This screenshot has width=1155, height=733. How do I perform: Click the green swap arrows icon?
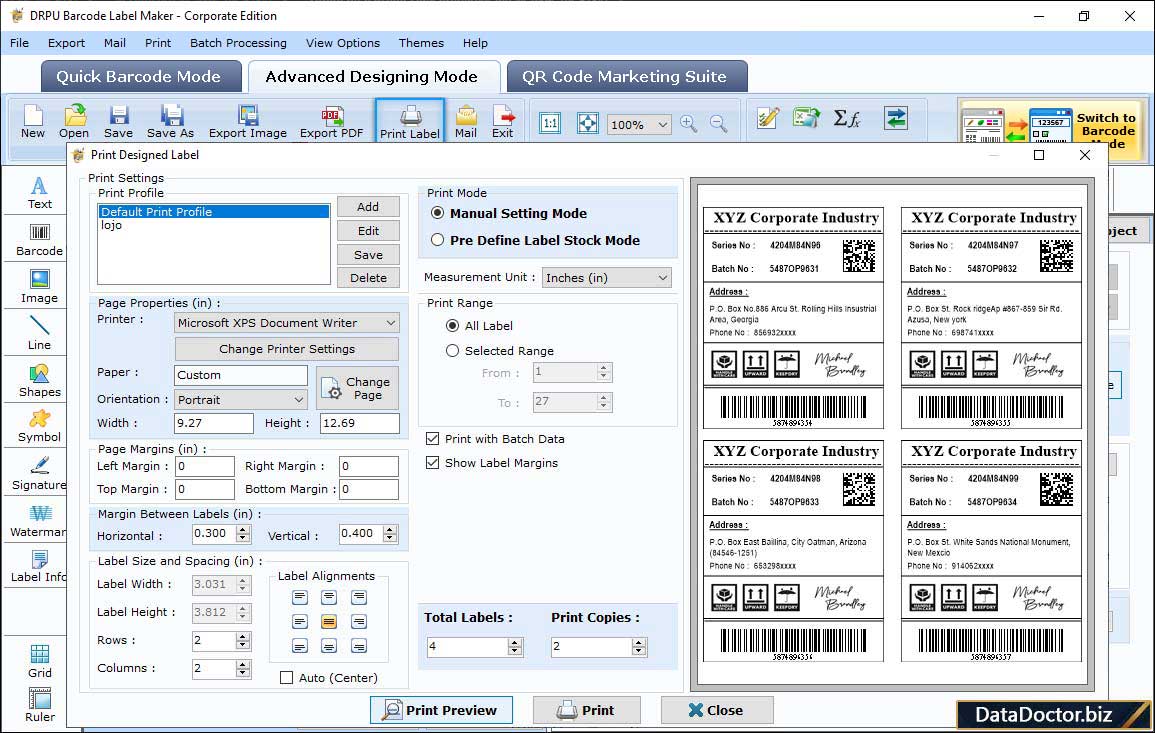(x=896, y=118)
